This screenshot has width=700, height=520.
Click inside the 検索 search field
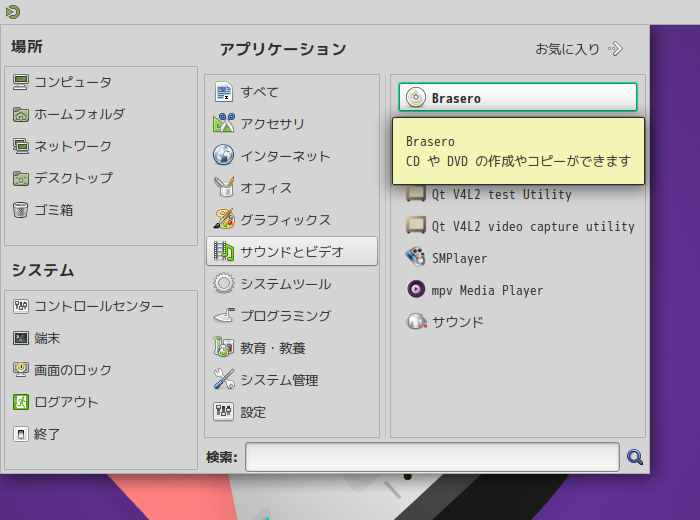point(432,457)
